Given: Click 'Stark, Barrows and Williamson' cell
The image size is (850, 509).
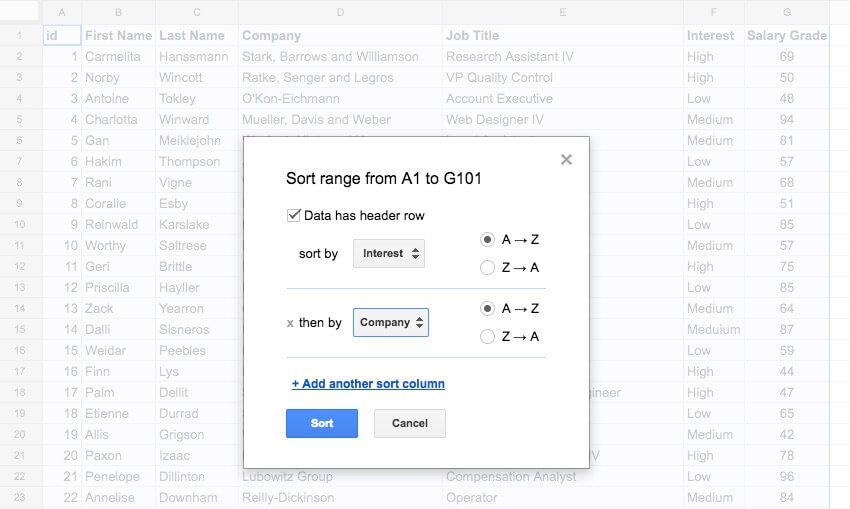Looking at the screenshot, I should [340, 56].
